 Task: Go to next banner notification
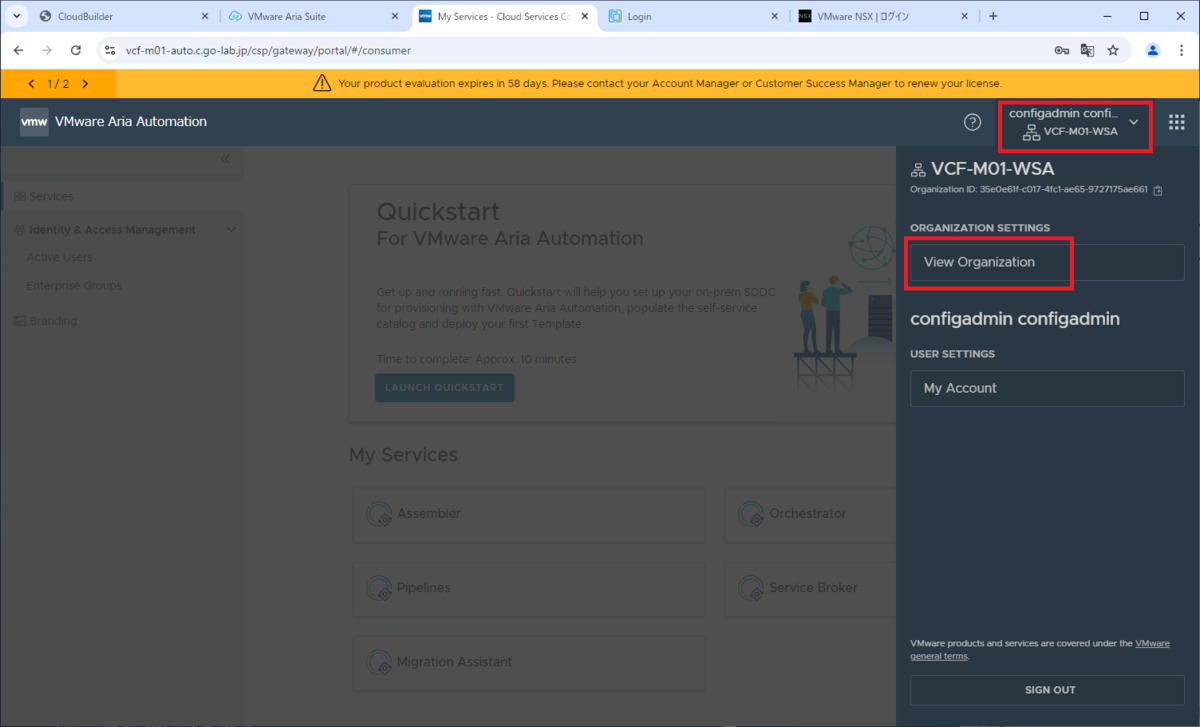tap(85, 84)
